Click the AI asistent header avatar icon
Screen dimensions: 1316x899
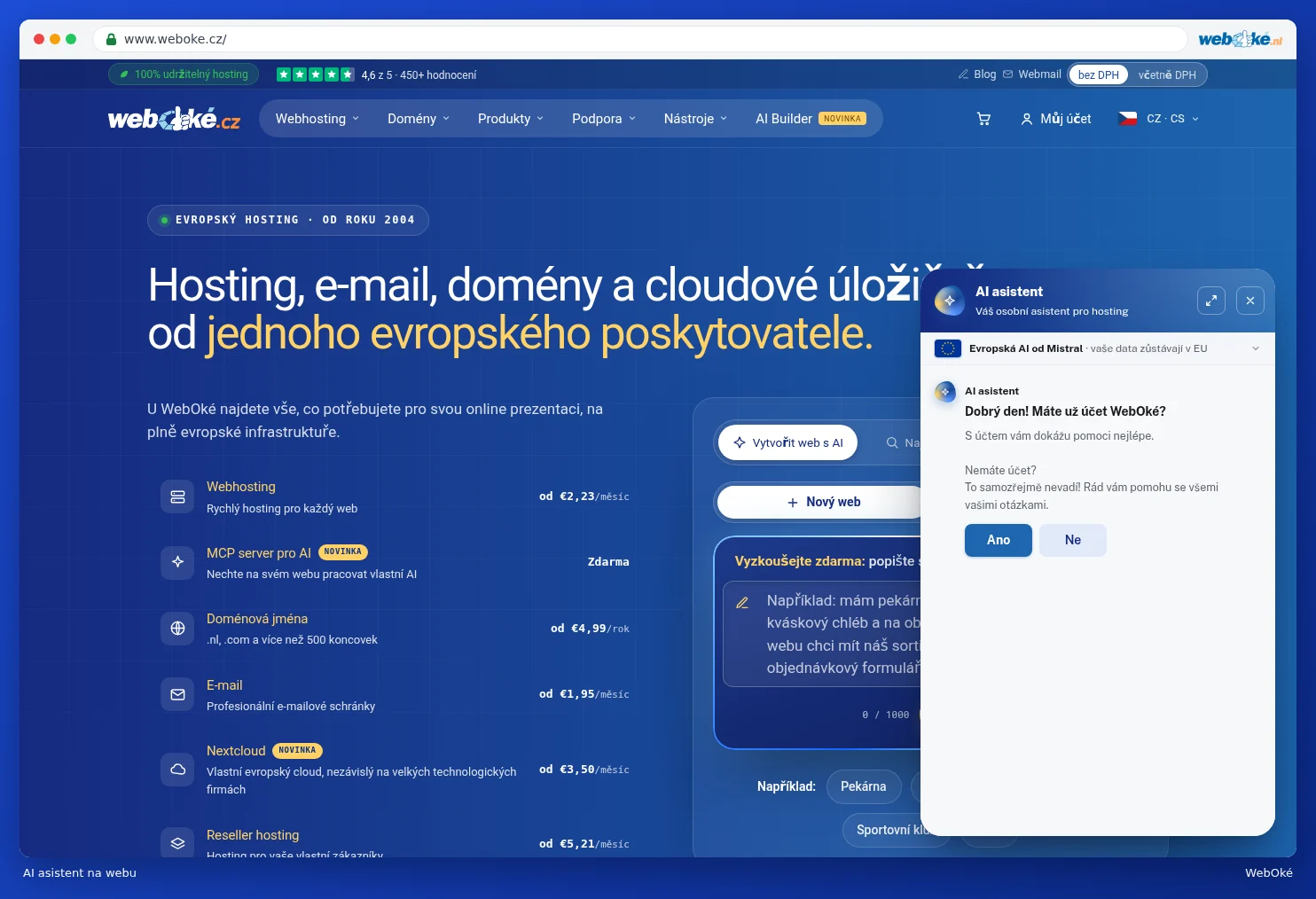click(x=949, y=301)
